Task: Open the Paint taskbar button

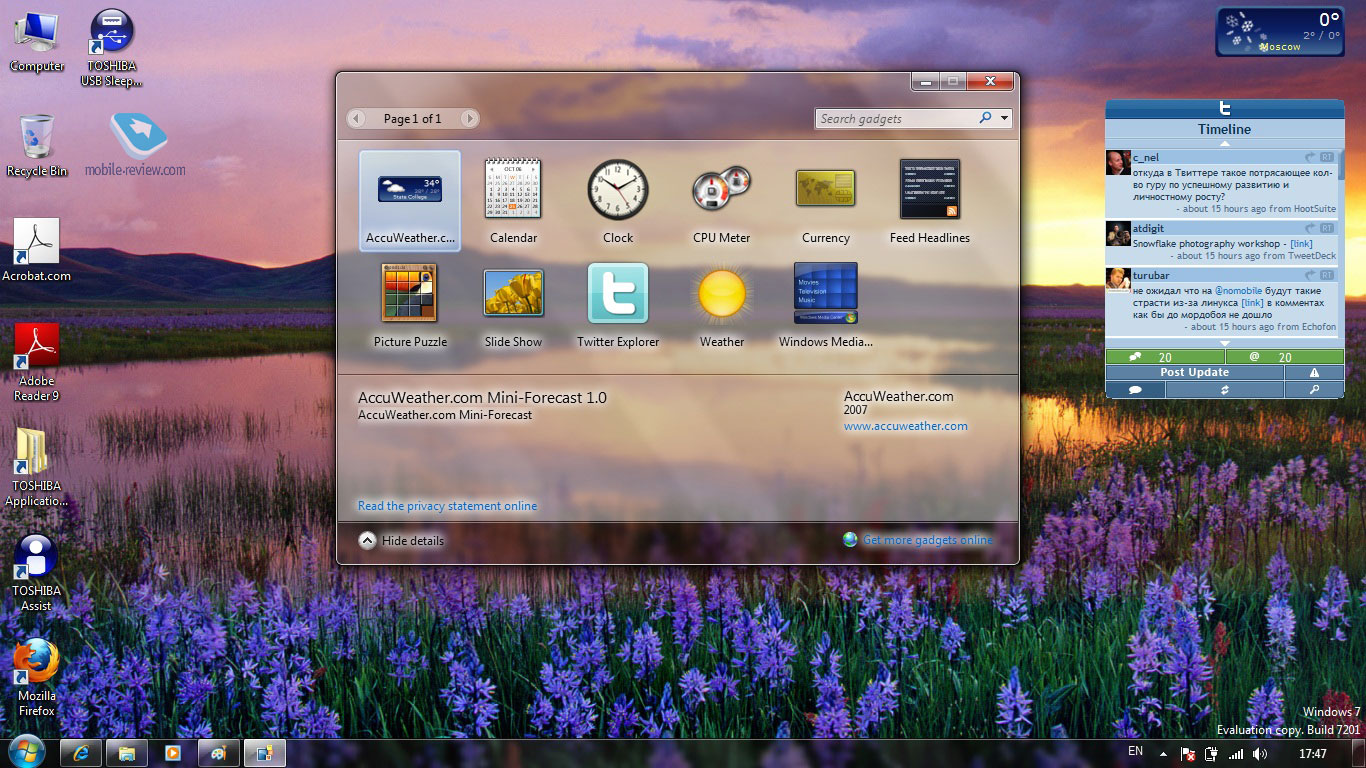Action: (x=218, y=753)
